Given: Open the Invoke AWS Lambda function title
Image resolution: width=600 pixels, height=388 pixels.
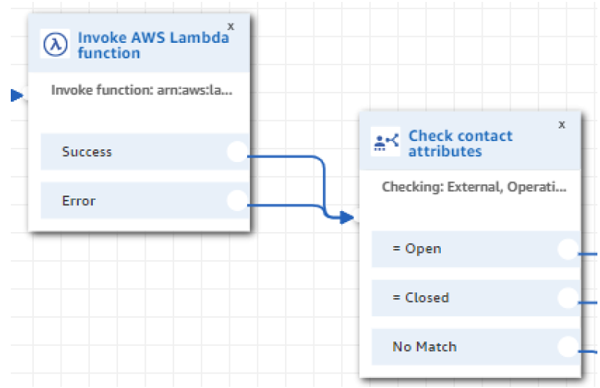Looking at the screenshot, I should pyautogui.click(x=153, y=45).
